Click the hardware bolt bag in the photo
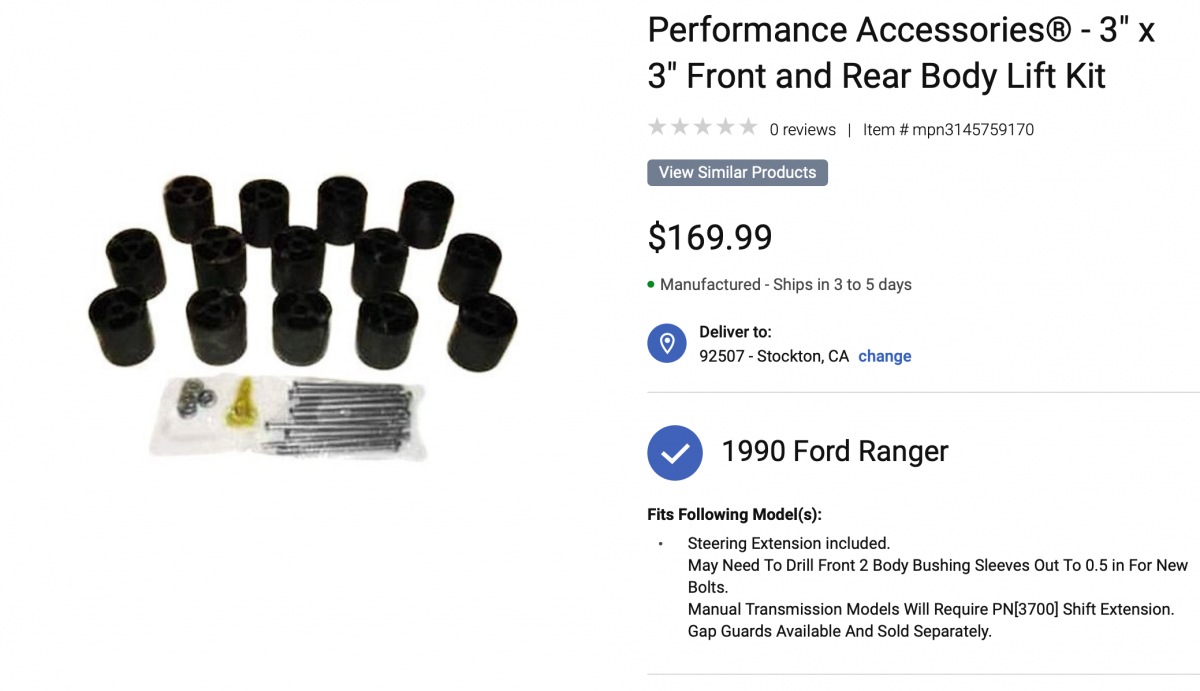The width and height of the screenshot is (1200, 691). tap(288, 417)
